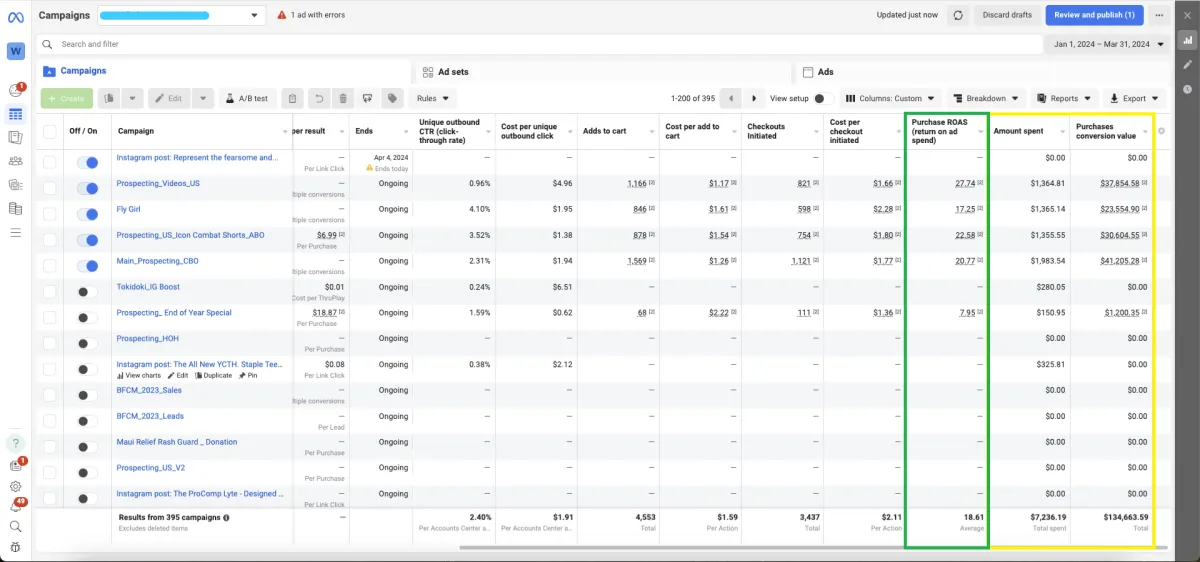Click Review and publish (1) button
Image resolution: width=1200 pixels, height=562 pixels.
click(1094, 15)
